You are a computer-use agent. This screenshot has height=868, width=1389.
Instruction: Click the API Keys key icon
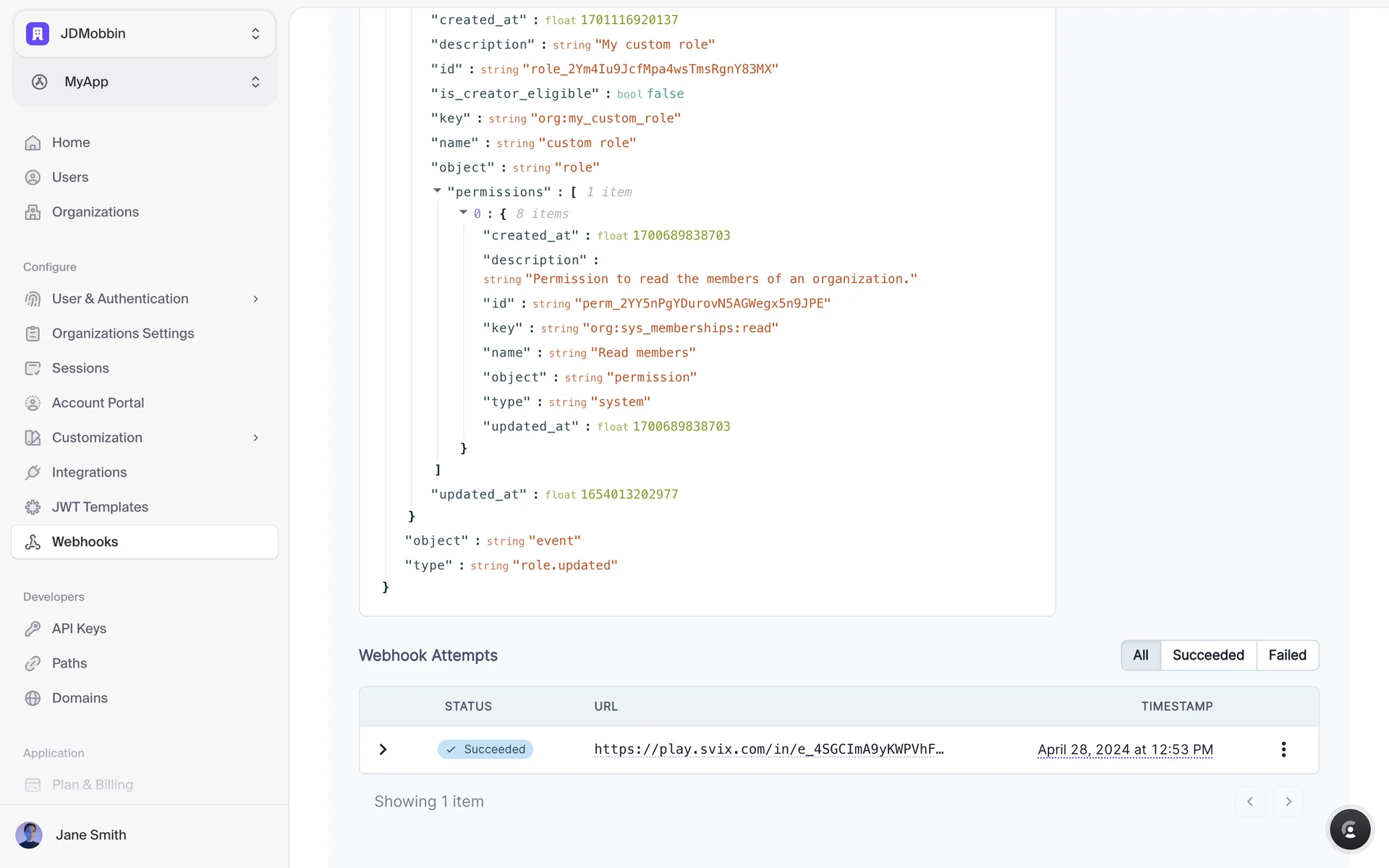click(x=33, y=629)
